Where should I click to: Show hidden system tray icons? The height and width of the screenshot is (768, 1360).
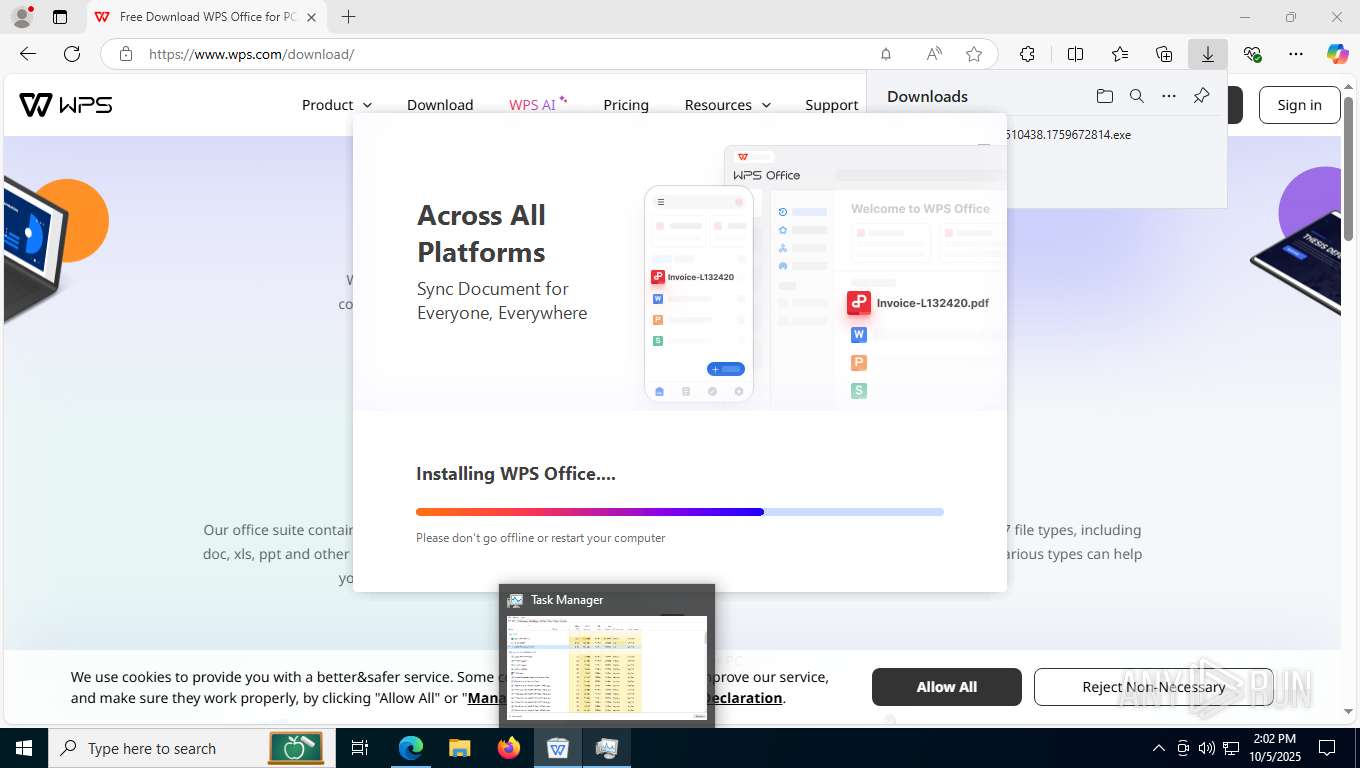point(1159,748)
